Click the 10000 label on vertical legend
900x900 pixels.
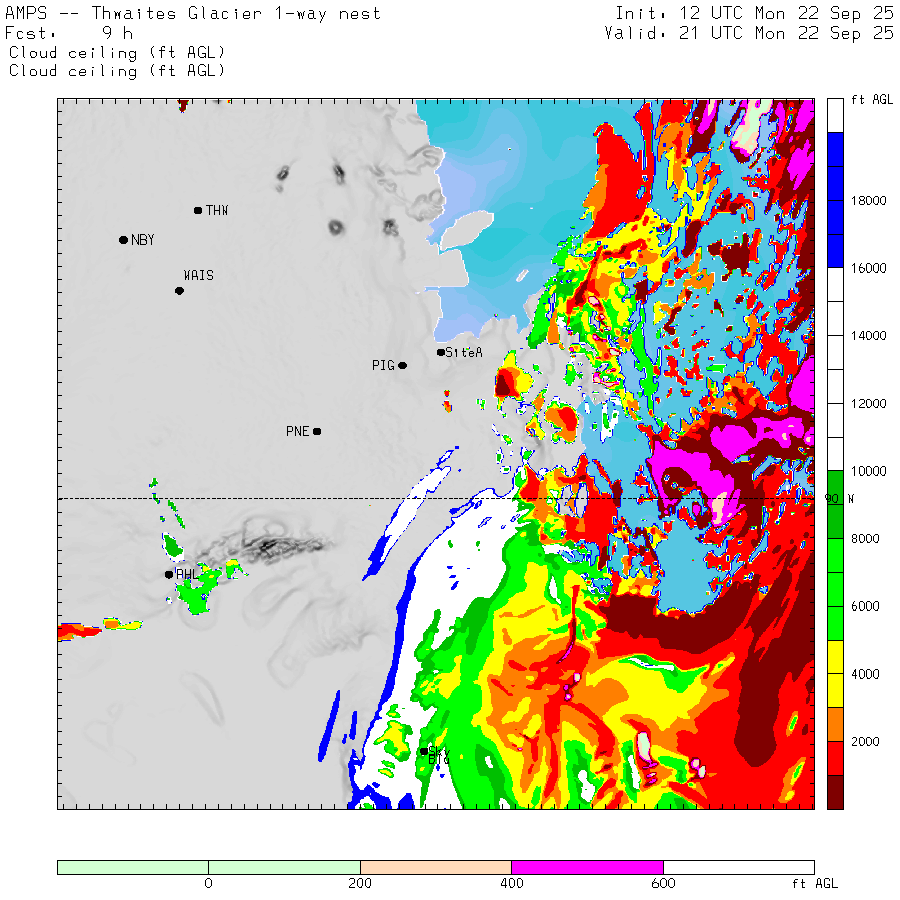pyautogui.click(x=866, y=471)
